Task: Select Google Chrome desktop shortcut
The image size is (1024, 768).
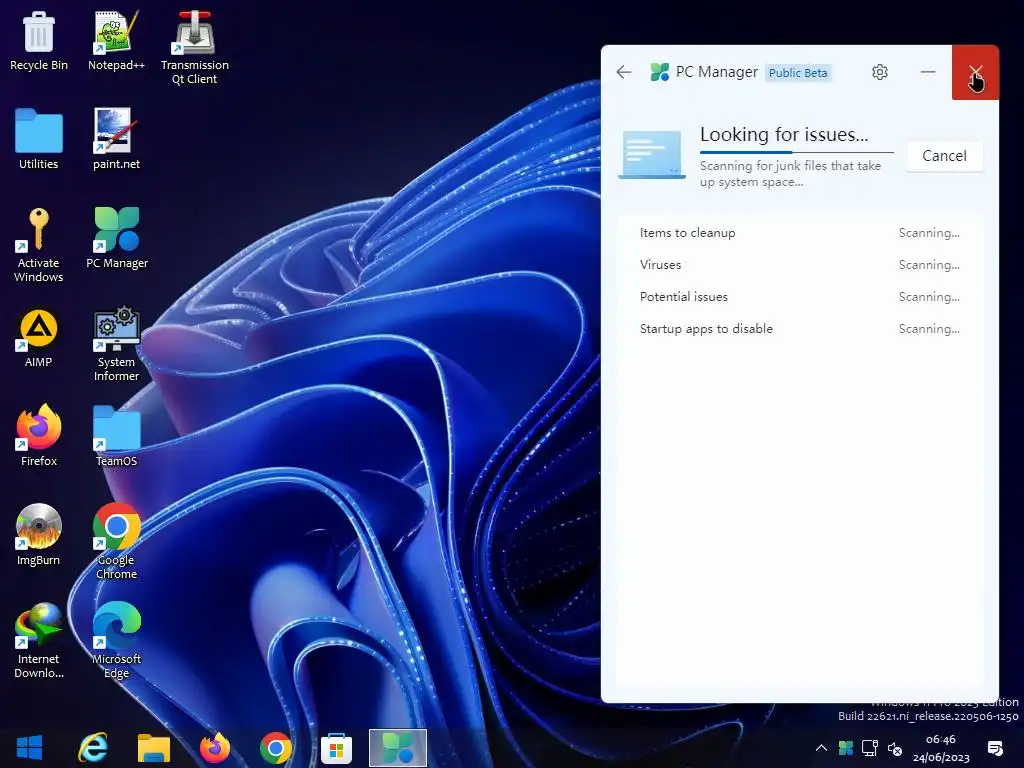Action: click(x=116, y=541)
